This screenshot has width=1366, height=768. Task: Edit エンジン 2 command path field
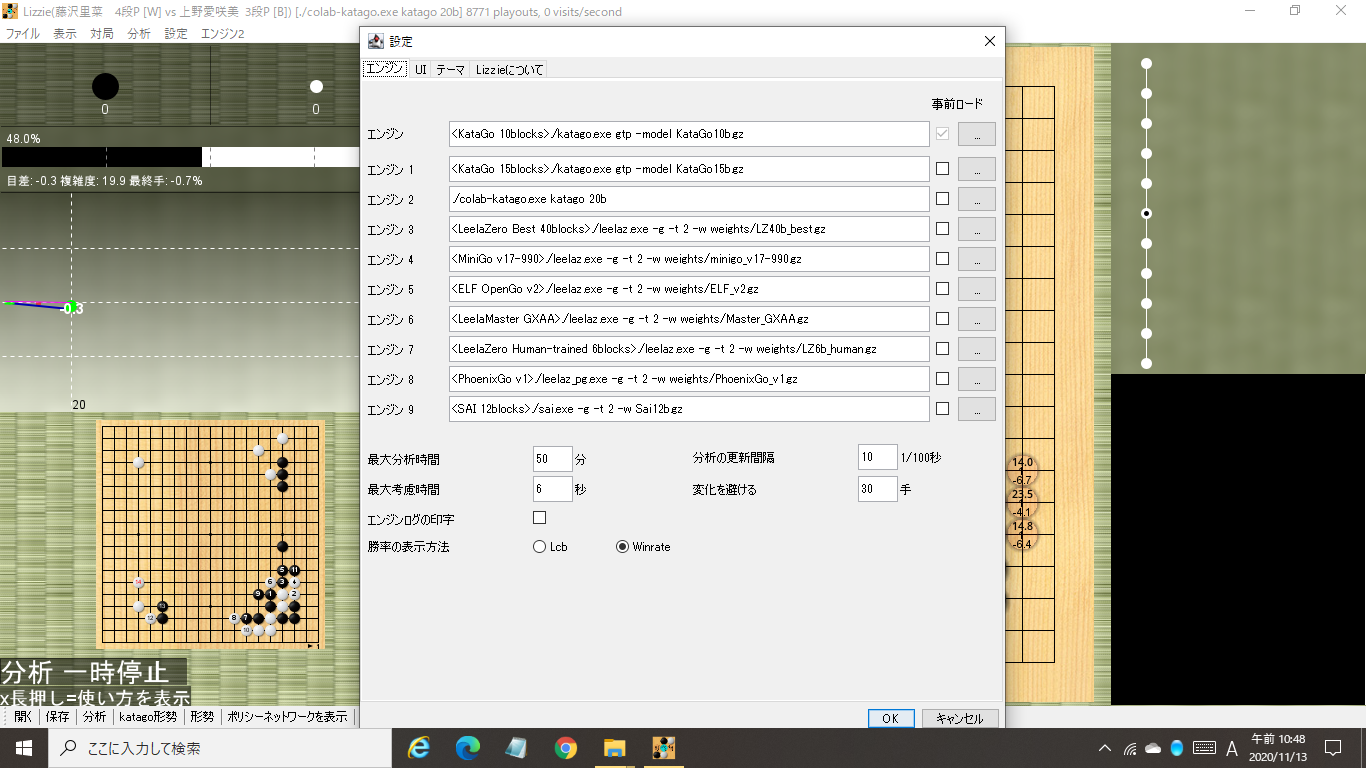point(689,199)
